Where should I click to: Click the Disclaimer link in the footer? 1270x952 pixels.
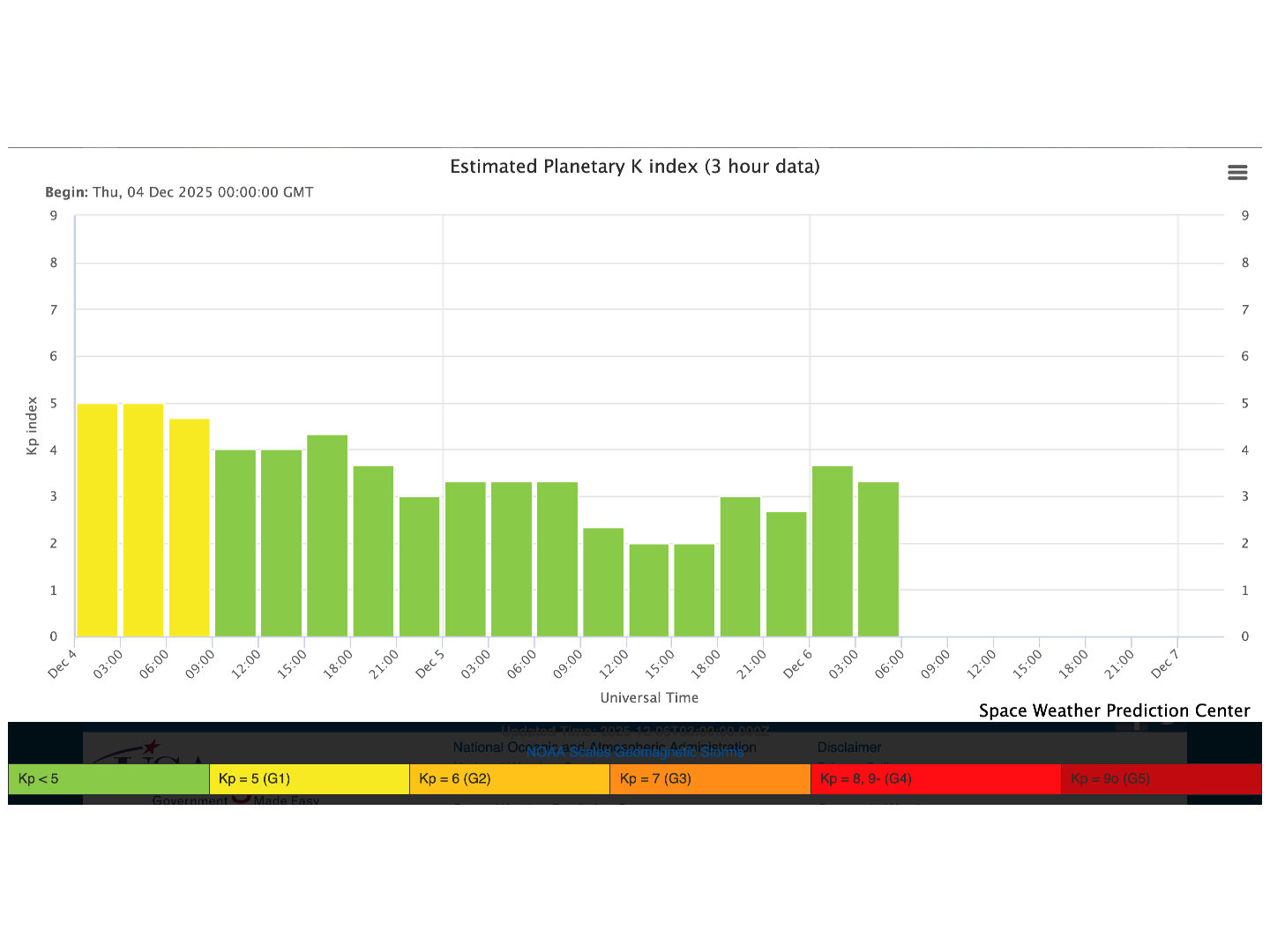(x=848, y=747)
